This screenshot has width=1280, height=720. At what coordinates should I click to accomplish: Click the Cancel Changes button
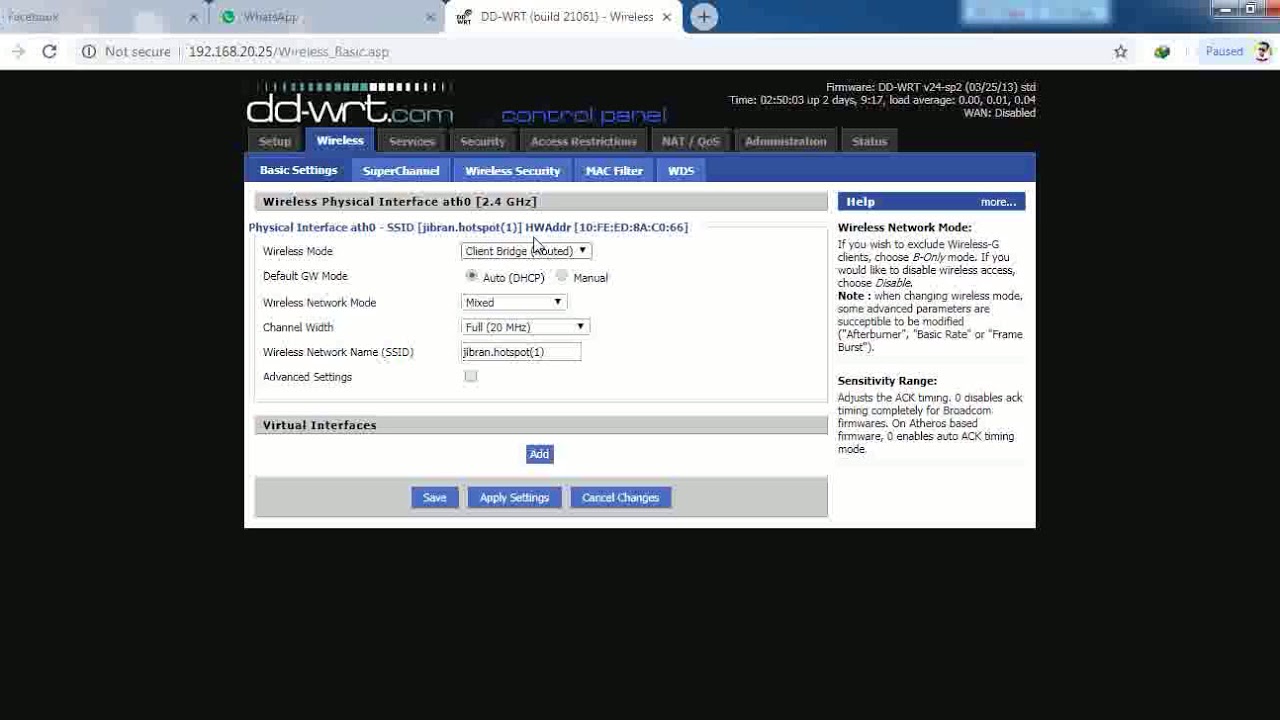coord(620,498)
